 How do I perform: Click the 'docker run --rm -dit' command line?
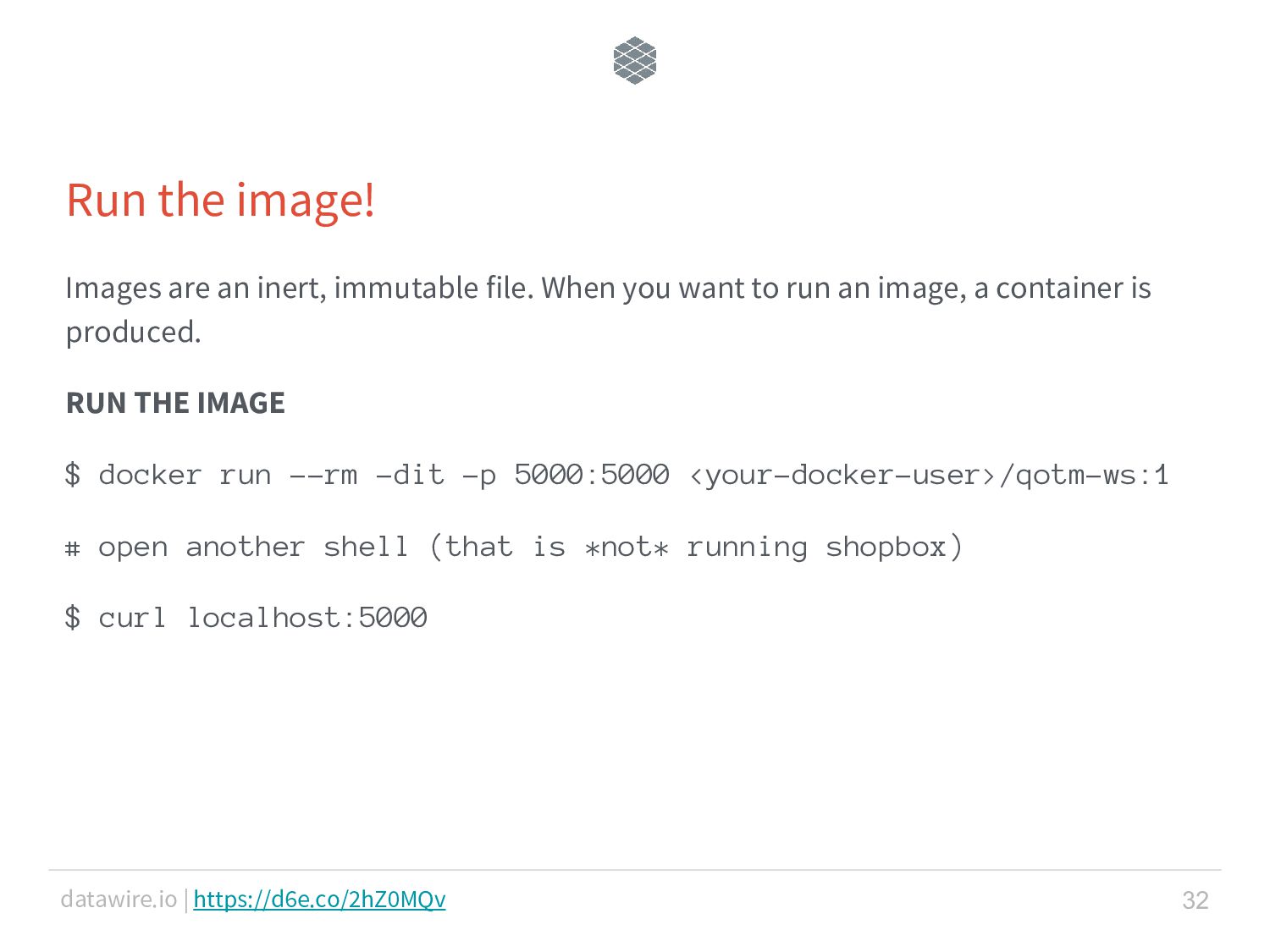(x=616, y=475)
